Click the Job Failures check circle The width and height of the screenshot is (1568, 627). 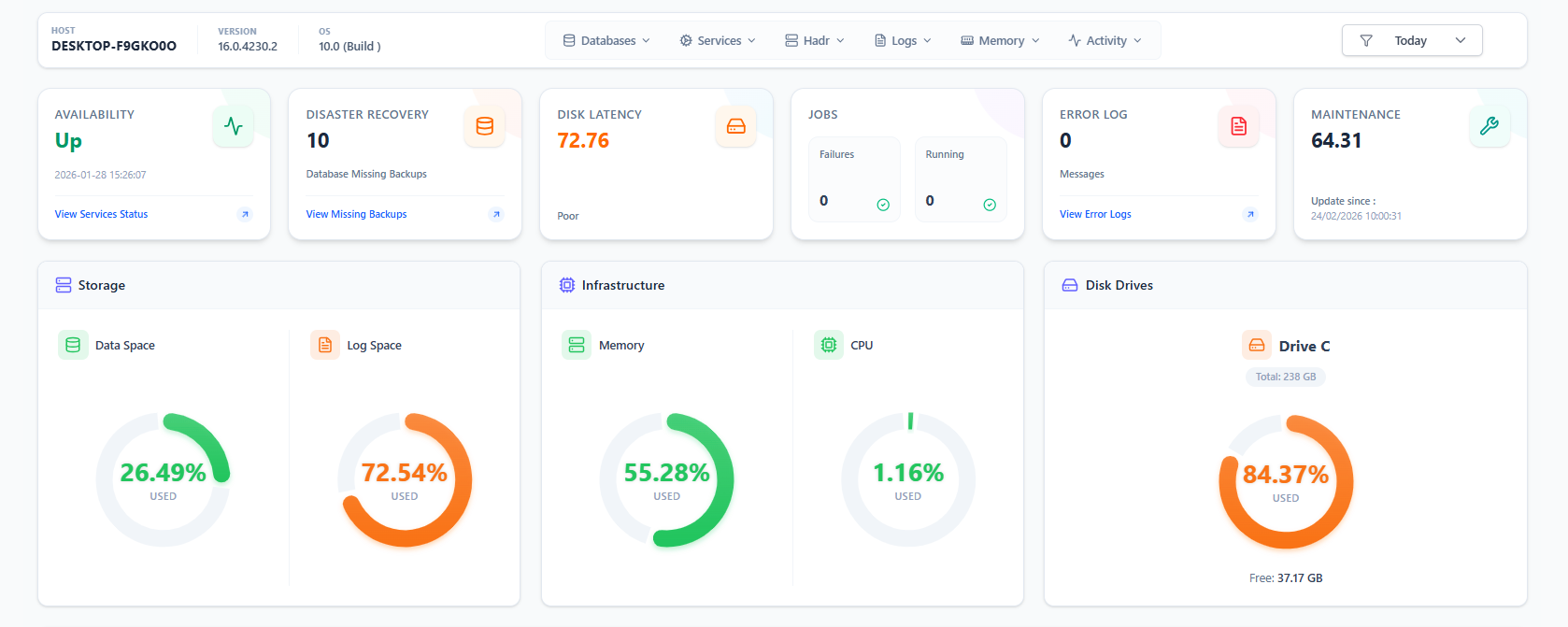tap(882, 205)
